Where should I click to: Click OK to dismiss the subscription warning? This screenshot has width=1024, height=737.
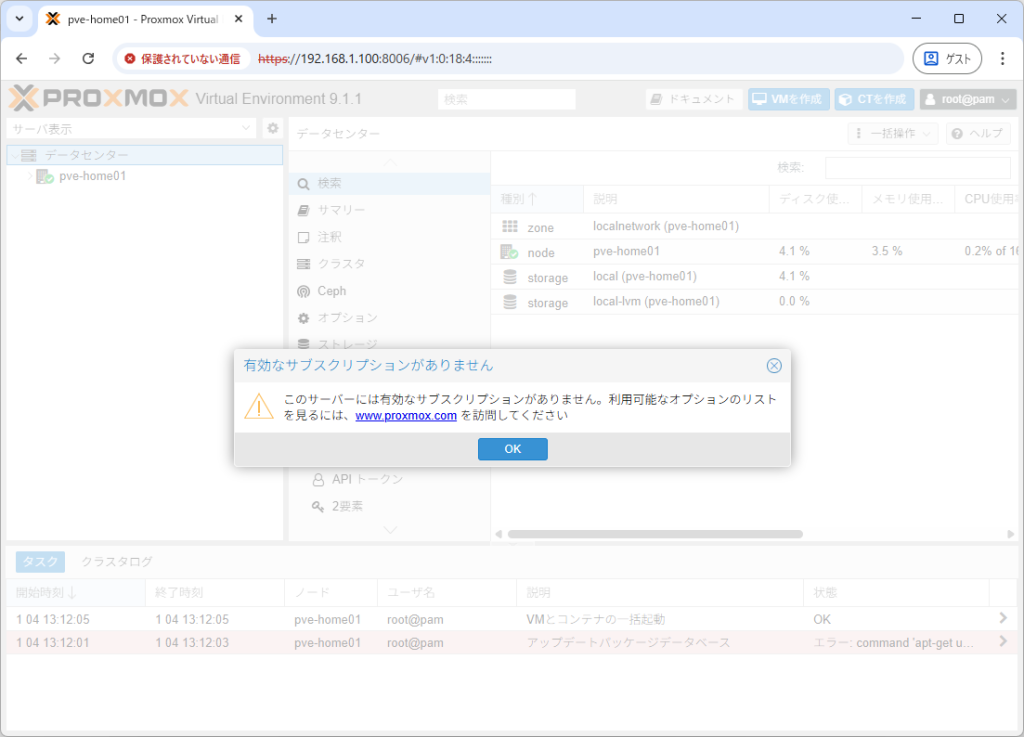[x=512, y=448]
